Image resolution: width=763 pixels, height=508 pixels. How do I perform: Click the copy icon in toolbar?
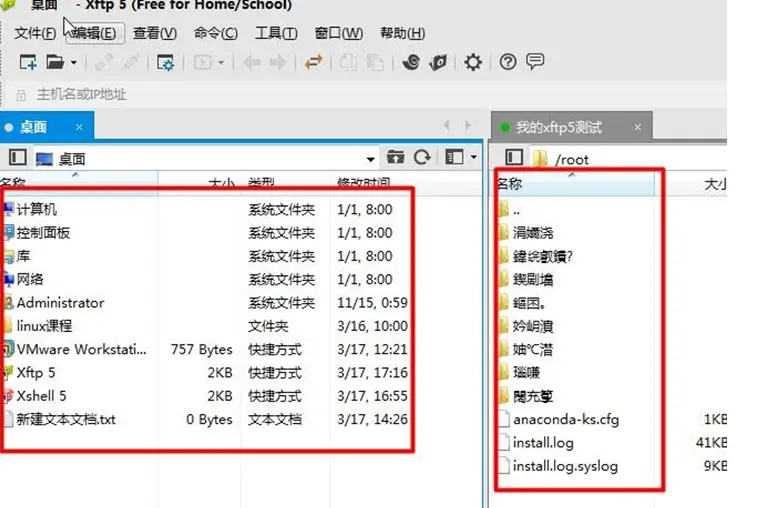tap(348, 62)
